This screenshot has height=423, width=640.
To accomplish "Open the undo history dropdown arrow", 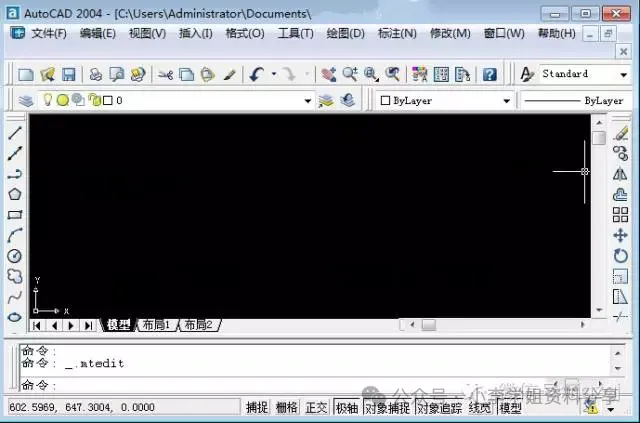I will pyautogui.click(x=274, y=74).
